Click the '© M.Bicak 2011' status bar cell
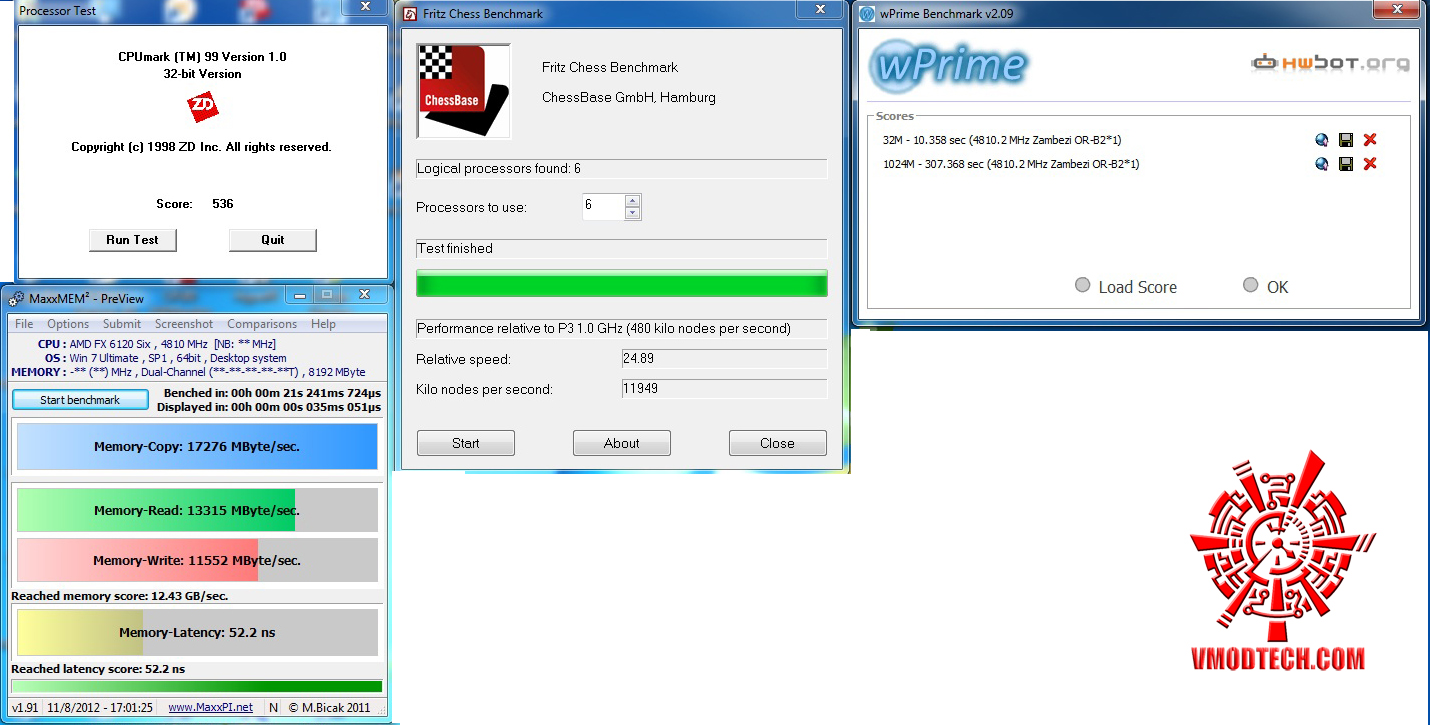 [x=329, y=707]
